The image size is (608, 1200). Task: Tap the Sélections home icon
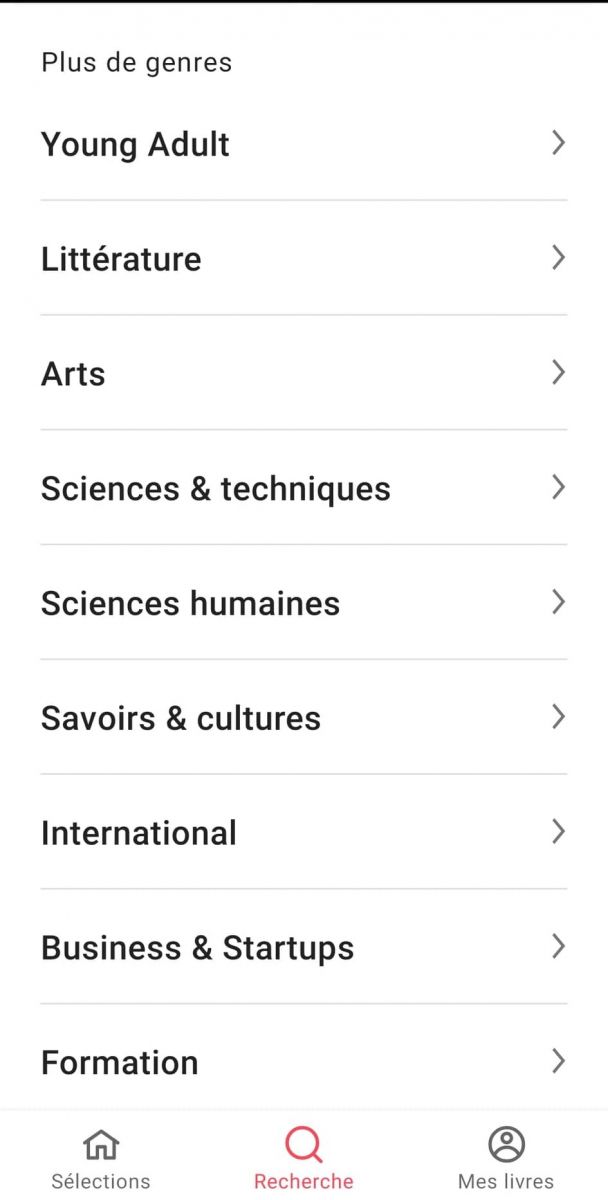(101, 1144)
